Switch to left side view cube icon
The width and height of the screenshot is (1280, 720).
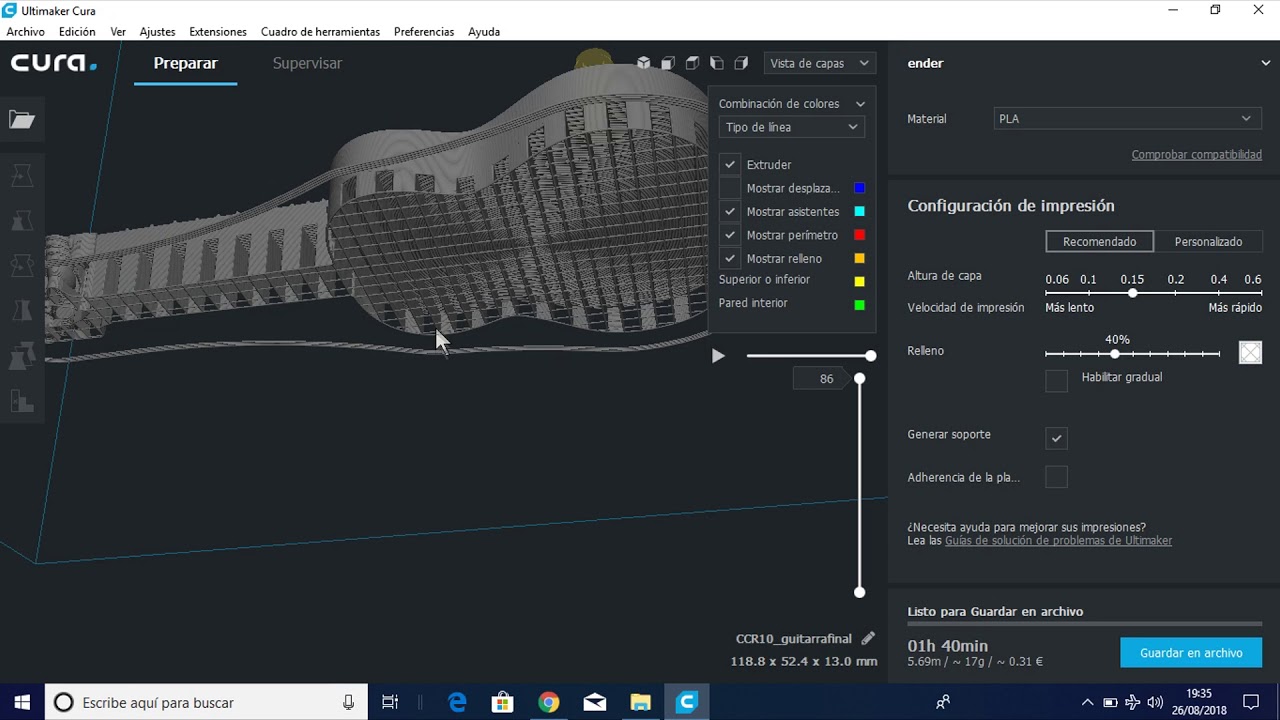click(x=717, y=63)
